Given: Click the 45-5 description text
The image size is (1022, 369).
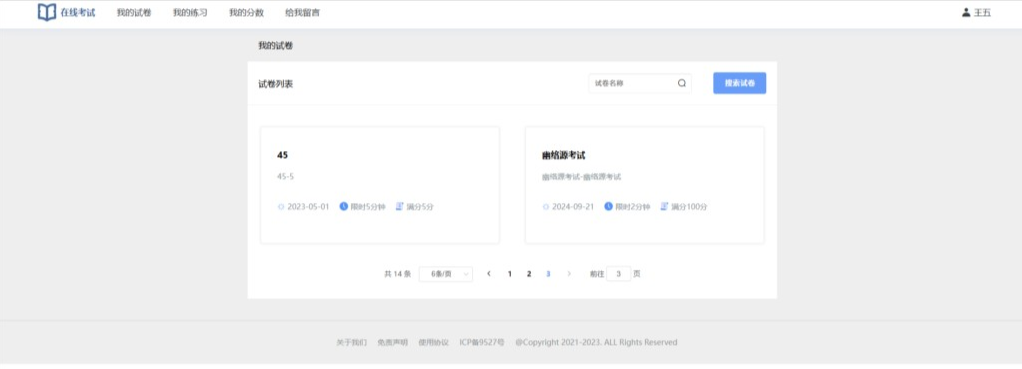Looking at the screenshot, I should [x=285, y=177].
